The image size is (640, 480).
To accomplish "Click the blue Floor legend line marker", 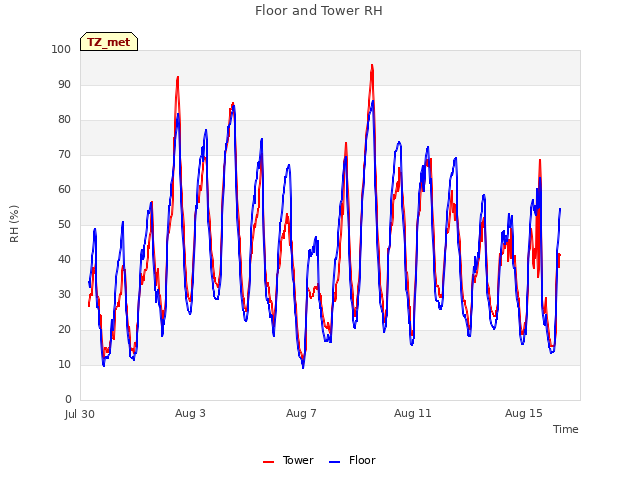I will pos(334,462).
